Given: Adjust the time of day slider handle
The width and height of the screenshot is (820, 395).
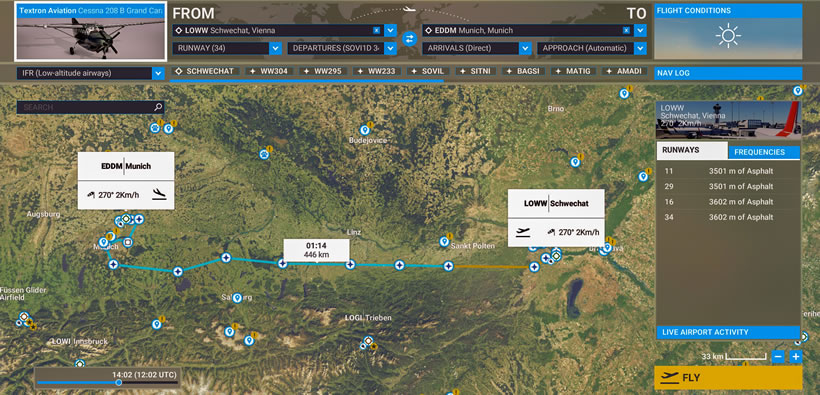Looking at the screenshot, I should 119,383.
